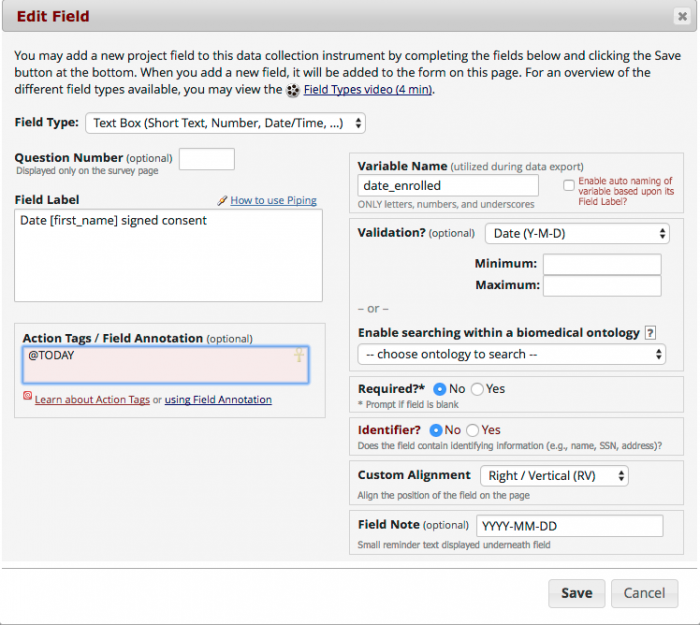Click the expand icon in Action Tags box
The image size is (700, 625).
point(297,356)
